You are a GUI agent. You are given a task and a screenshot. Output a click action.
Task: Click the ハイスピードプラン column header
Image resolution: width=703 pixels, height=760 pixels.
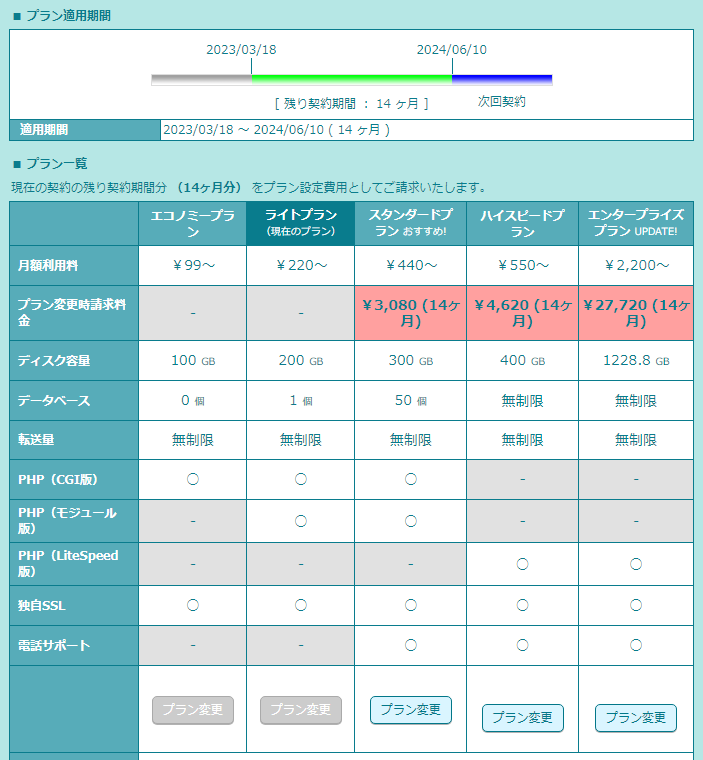pyautogui.click(x=523, y=223)
